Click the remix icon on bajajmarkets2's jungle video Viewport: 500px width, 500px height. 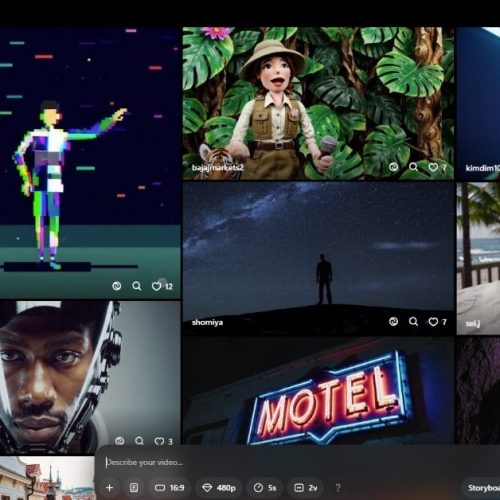click(x=393, y=167)
